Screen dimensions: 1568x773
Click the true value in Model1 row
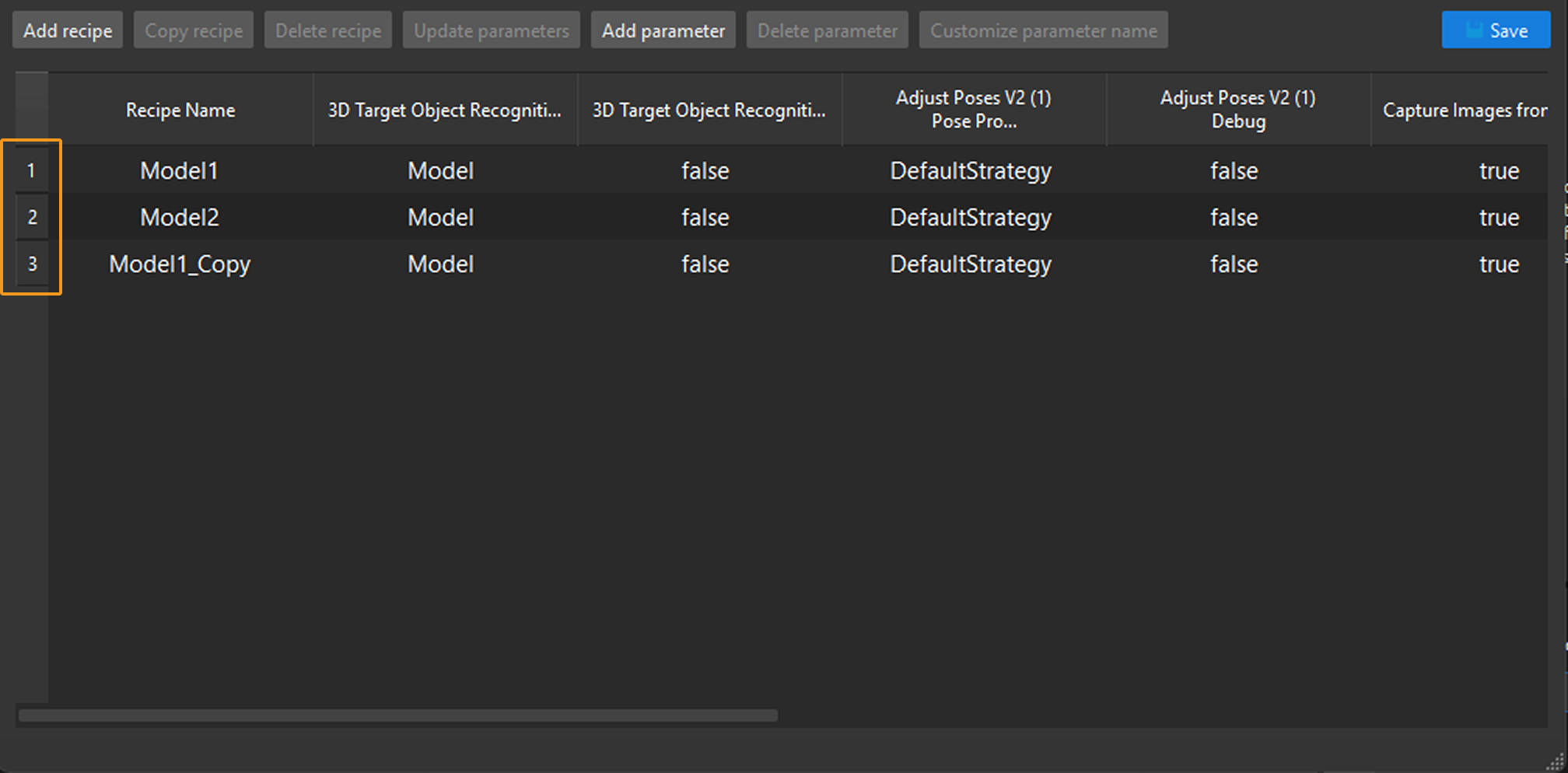tap(1498, 170)
